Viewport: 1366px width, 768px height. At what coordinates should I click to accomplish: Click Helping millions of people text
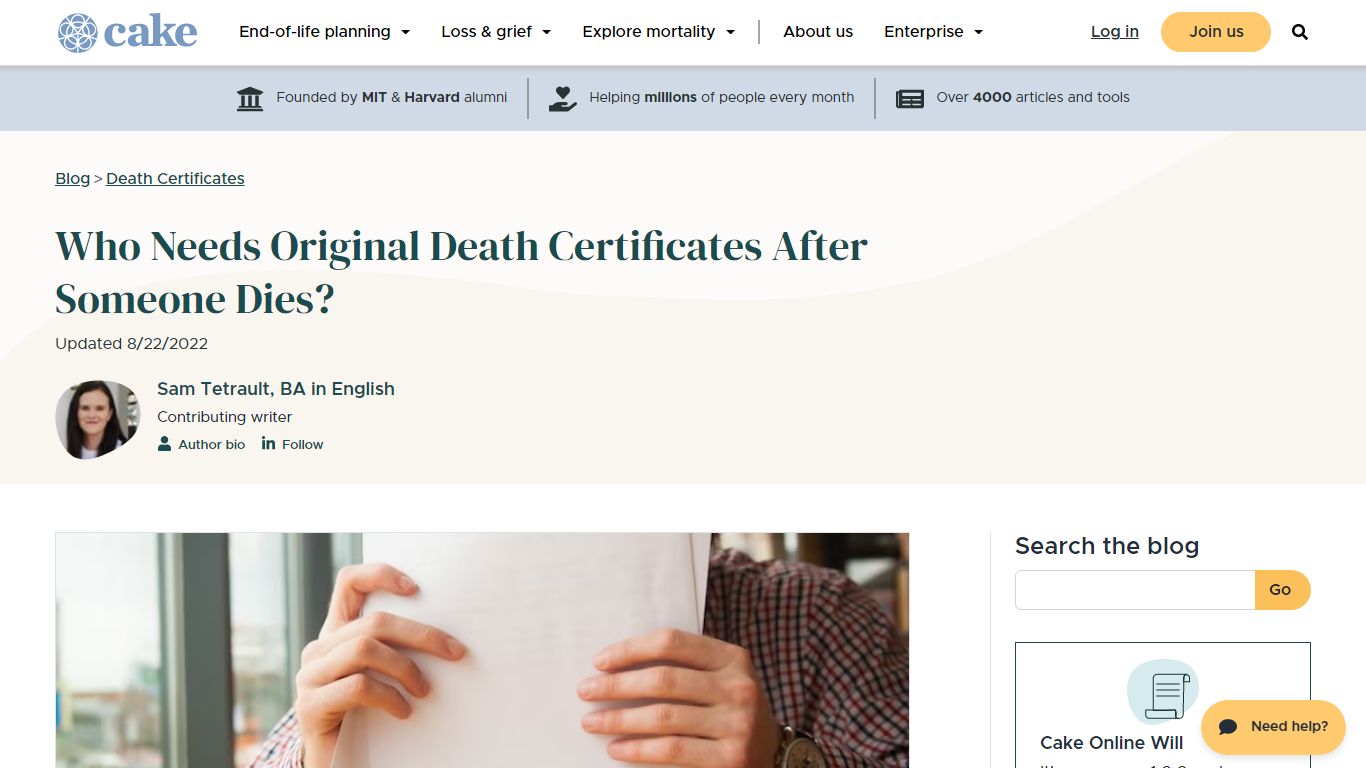tap(722, 98)
